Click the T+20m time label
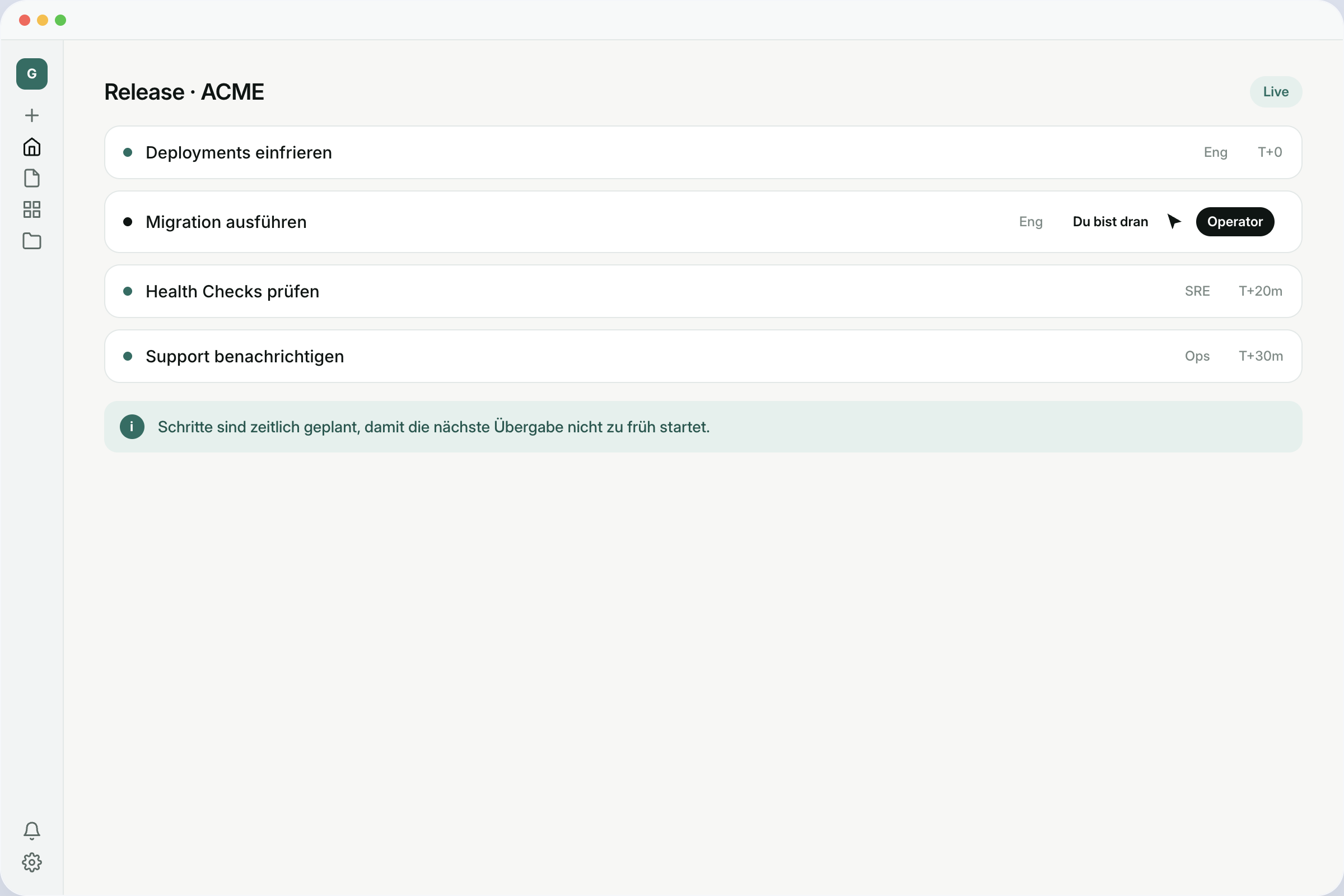Image resolution: width=1344 pixels, height=896 pixels. tap(1261, 291)
